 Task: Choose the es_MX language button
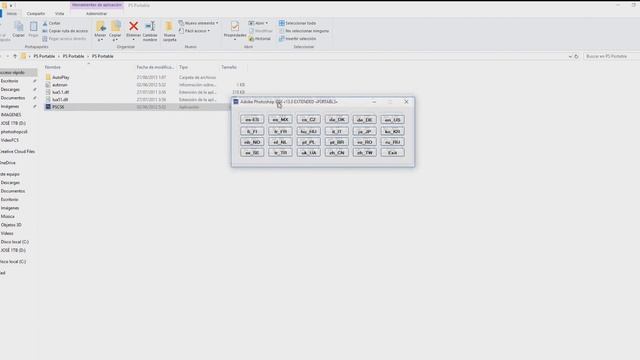pos(280,120)
